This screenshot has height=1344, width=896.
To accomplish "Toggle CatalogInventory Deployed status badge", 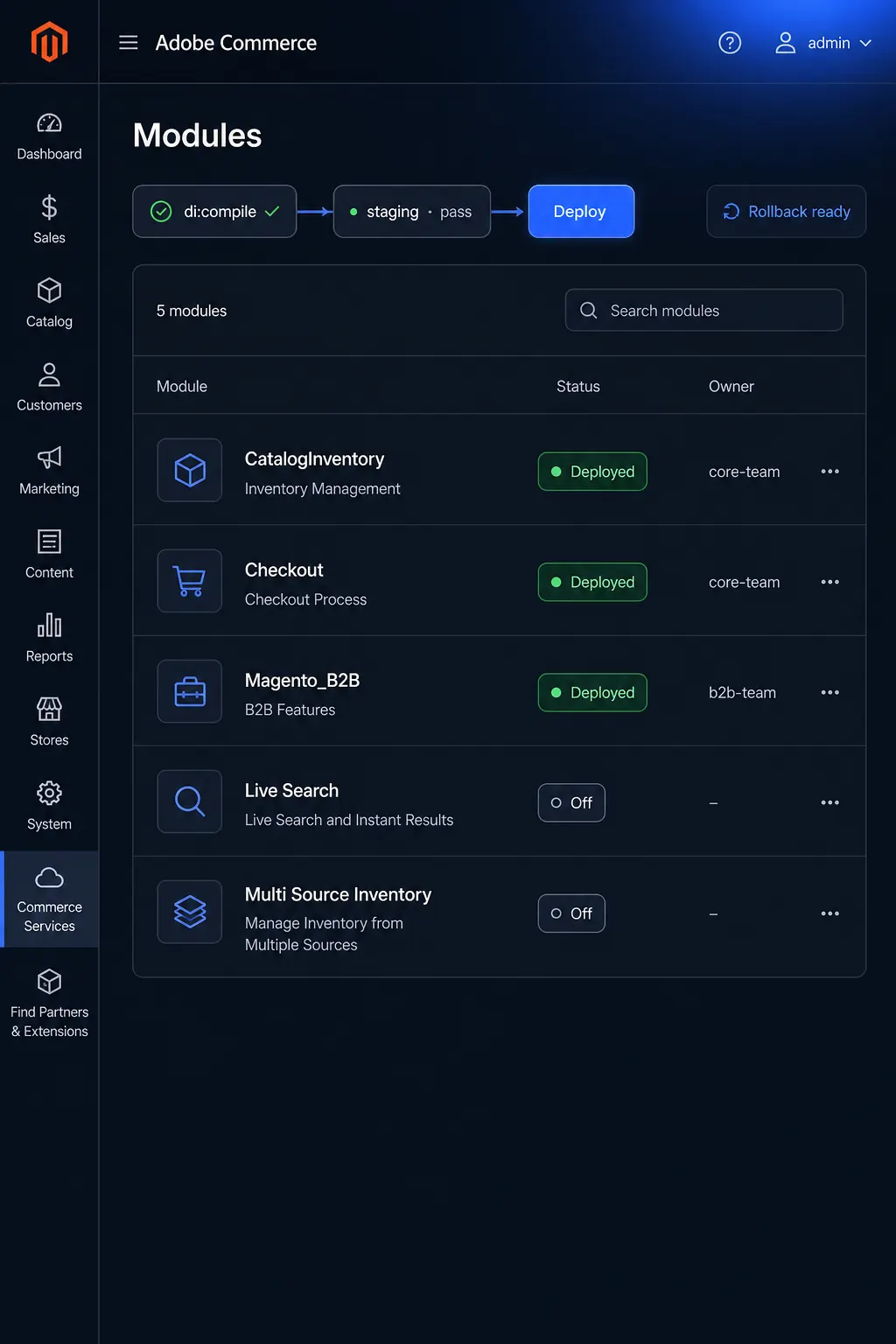I will pyautogui.click(x=592, y=472).
